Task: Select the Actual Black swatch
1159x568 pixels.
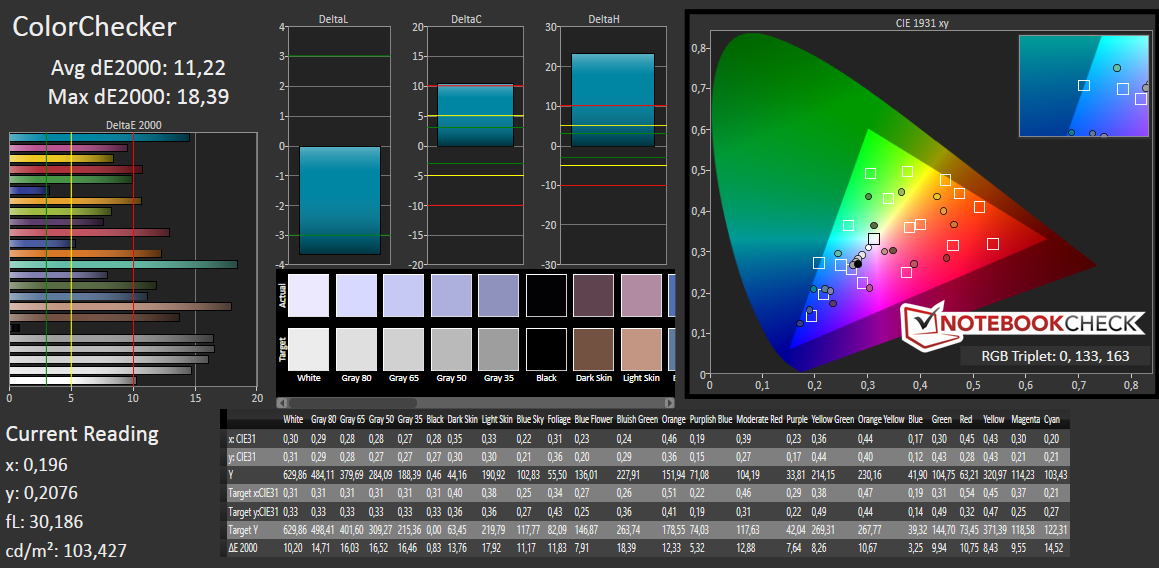Action: coord(545,296)
